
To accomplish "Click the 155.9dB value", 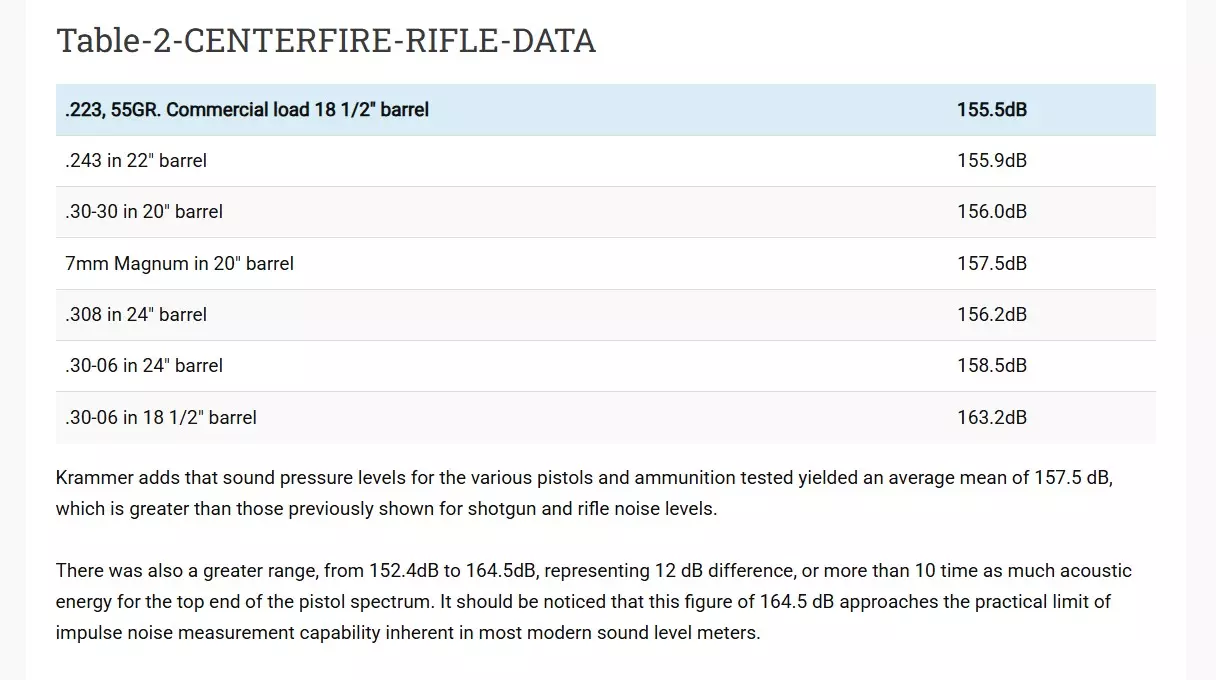I will tap(992, 161).
